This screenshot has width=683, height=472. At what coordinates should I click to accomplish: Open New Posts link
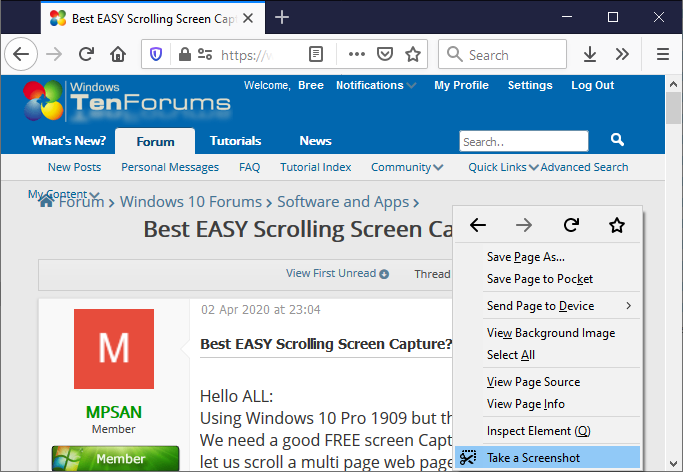point(74,167)
